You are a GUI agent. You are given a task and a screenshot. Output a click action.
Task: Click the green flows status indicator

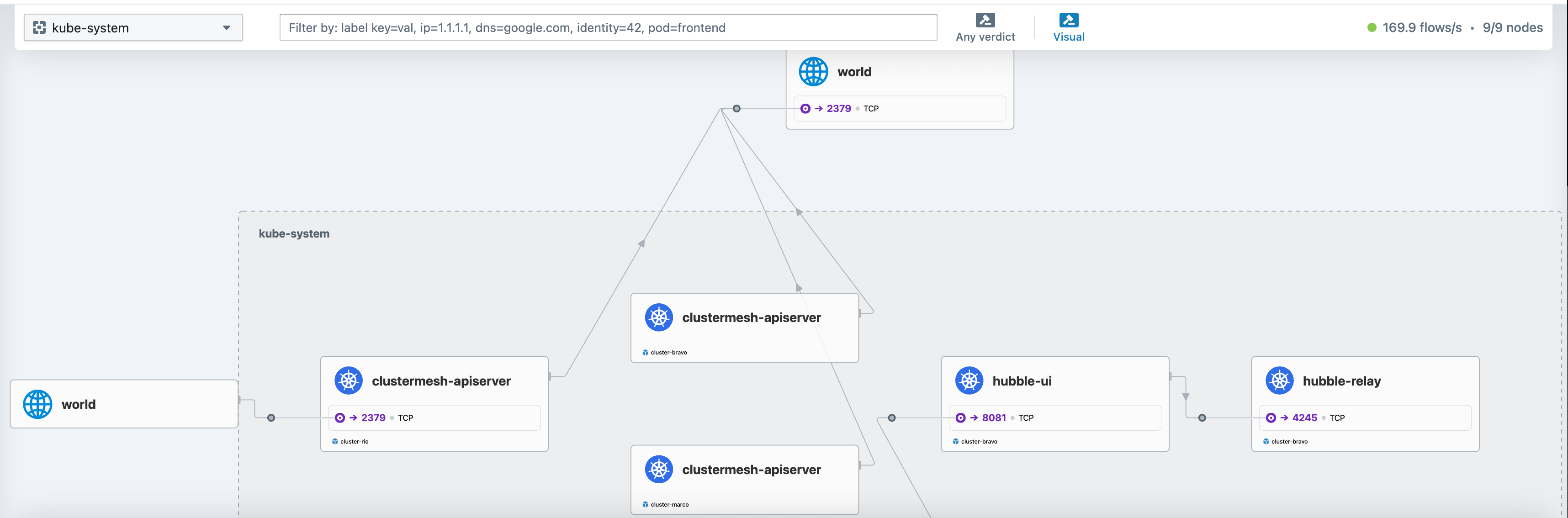point(1372,27)
